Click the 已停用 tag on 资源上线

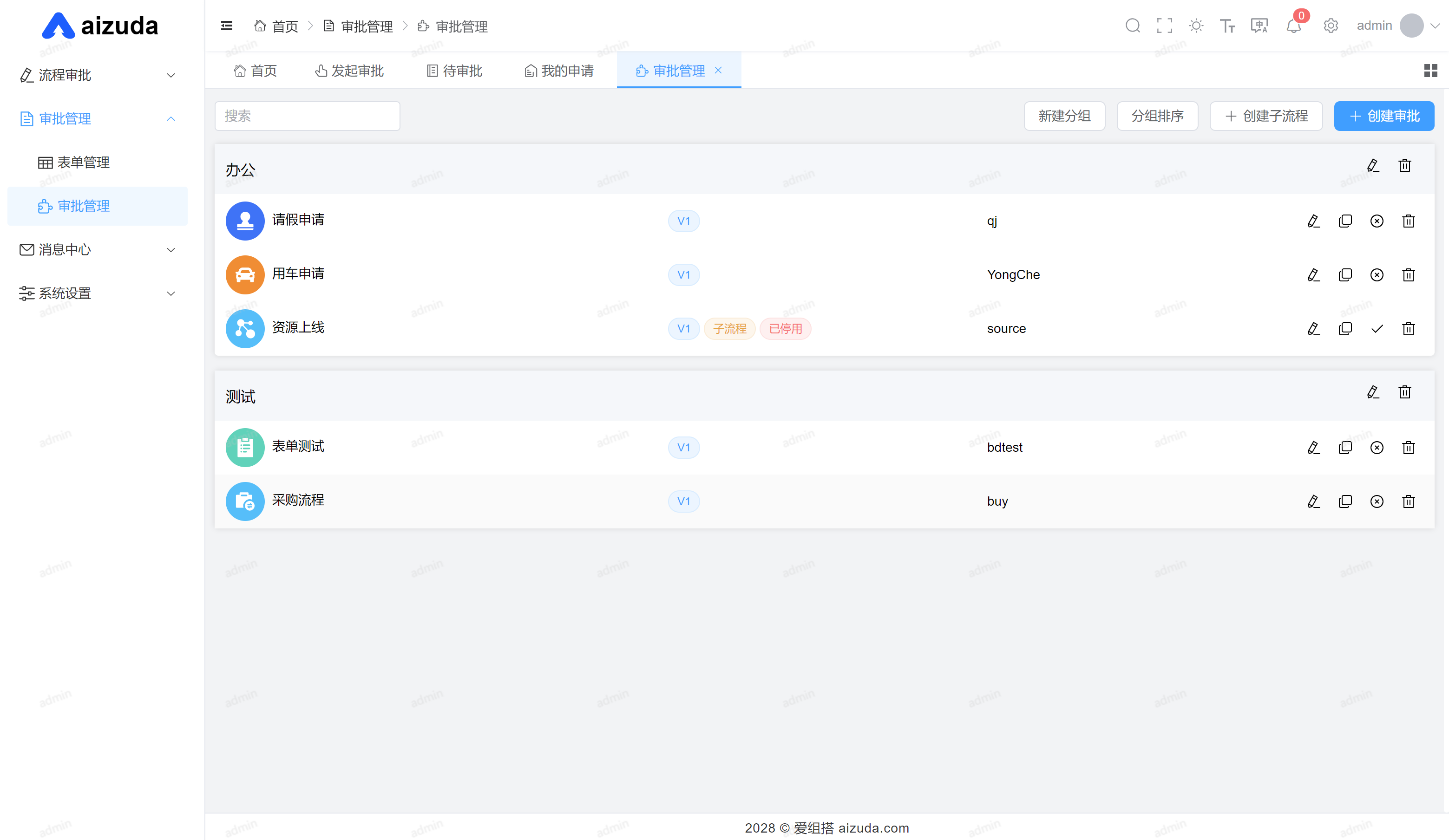coord(786,329)
